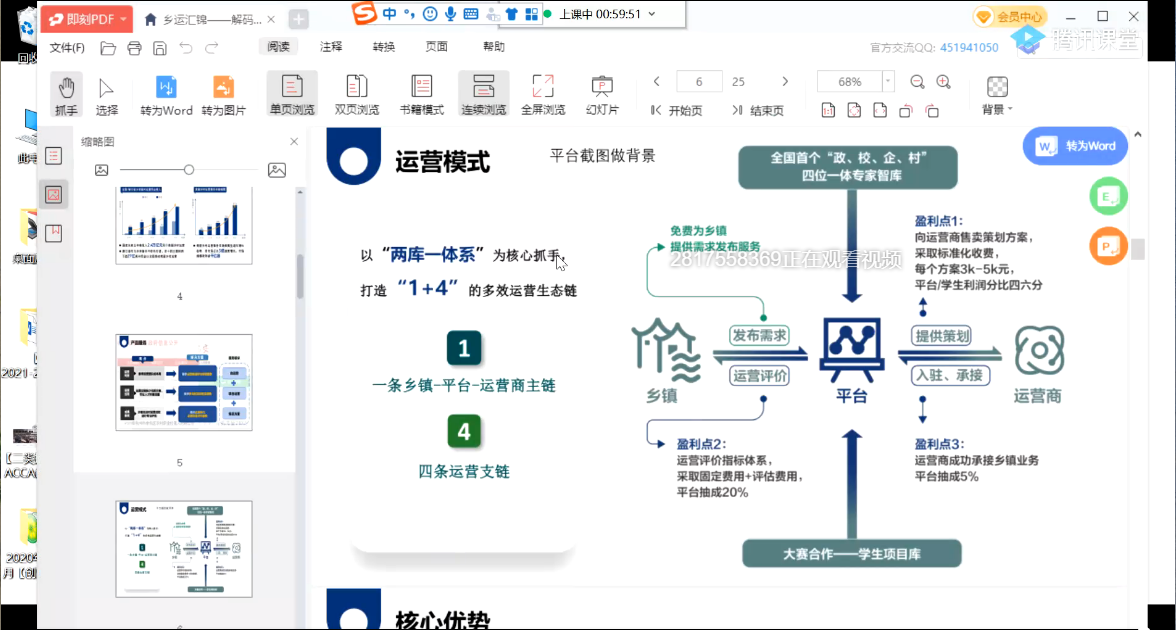Open the 文件(F) menu
The width and height of the screenshot is (1176, 630).
pyautogui.click(x=67, y=47)
